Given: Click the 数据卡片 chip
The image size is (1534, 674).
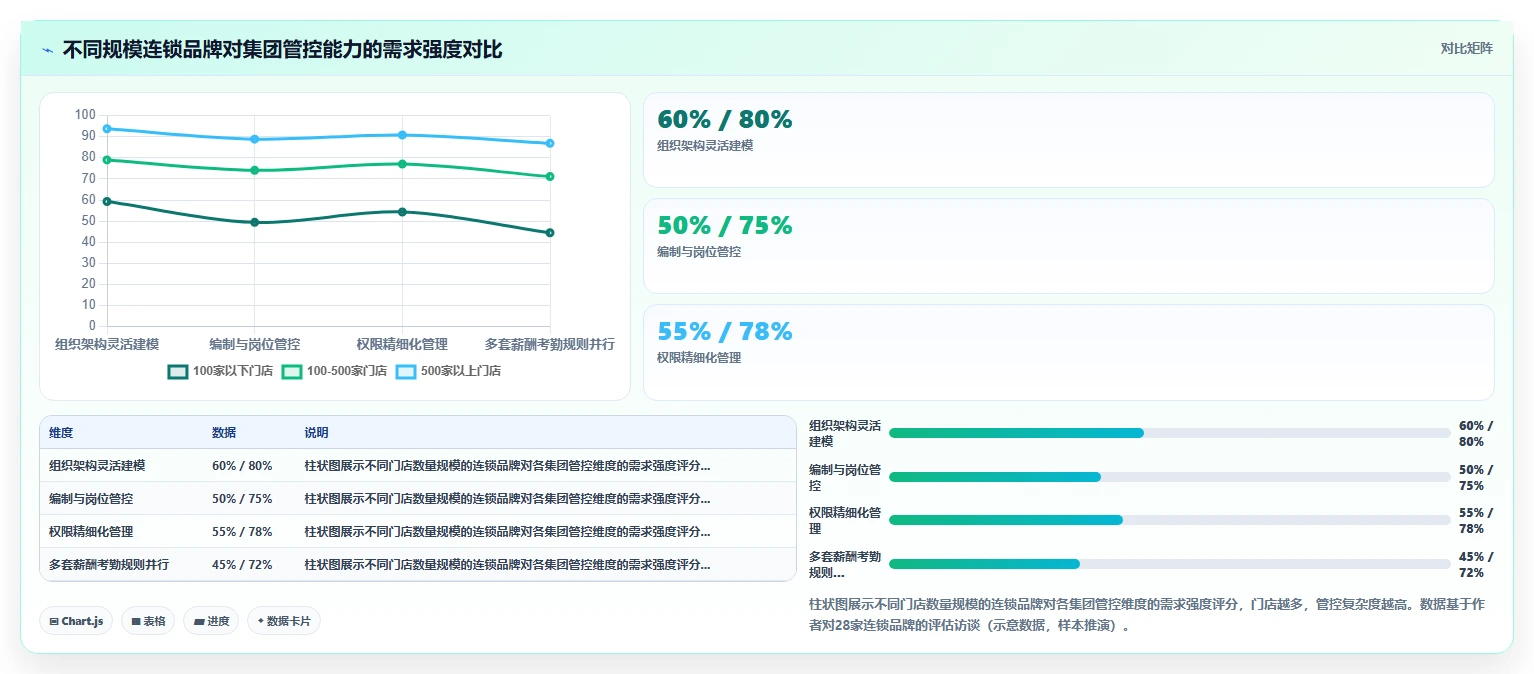Looking at the screenshot, I should pyautogui.click(x=284, y=621).
